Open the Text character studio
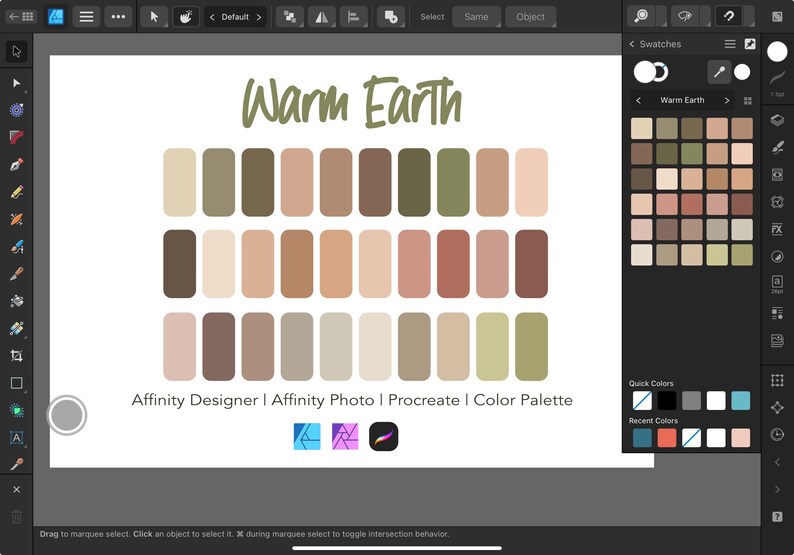 pyautogui.click(x=777, y=284)
